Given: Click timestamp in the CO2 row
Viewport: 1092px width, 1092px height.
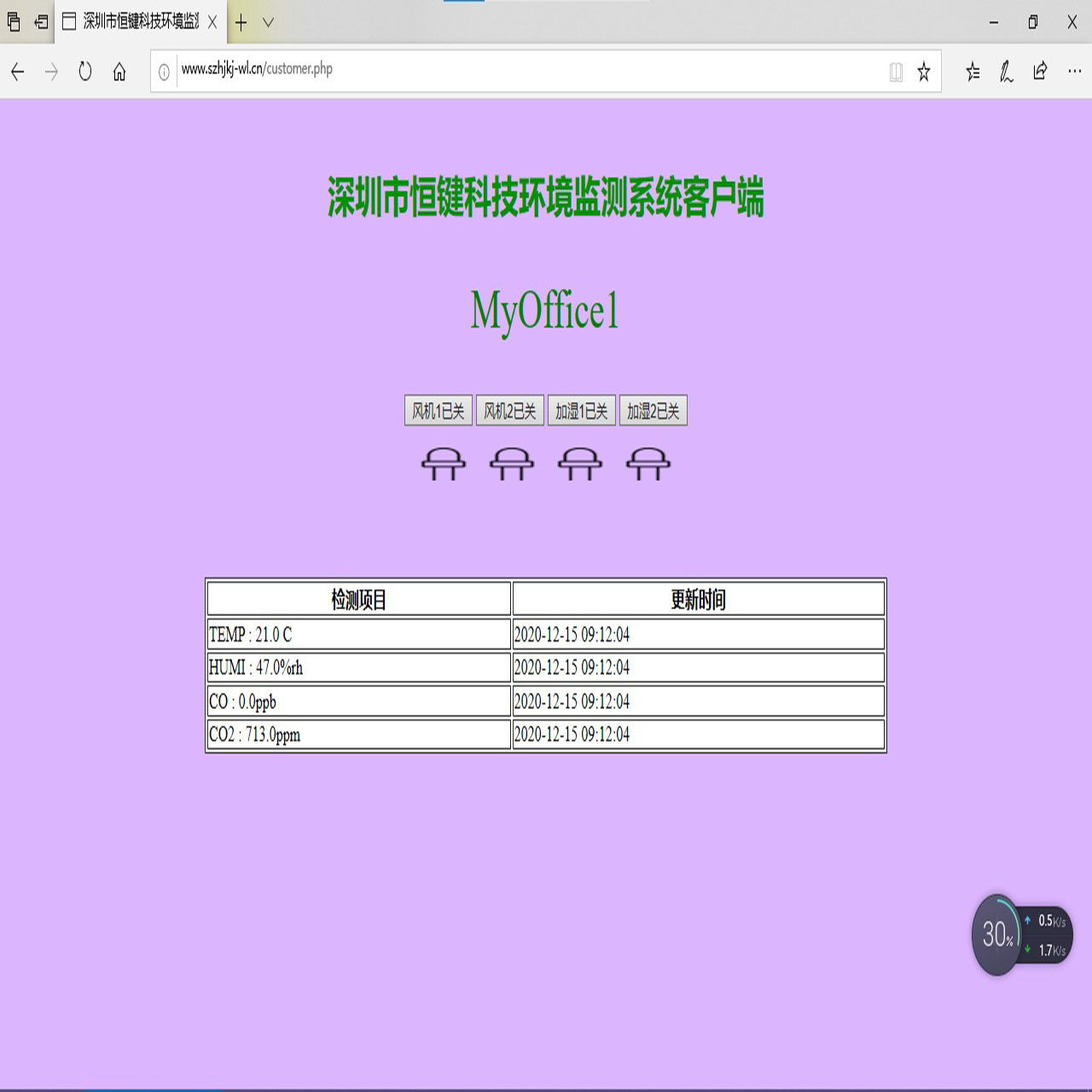Looking at the screenshot, I should (x=572, y=735).
